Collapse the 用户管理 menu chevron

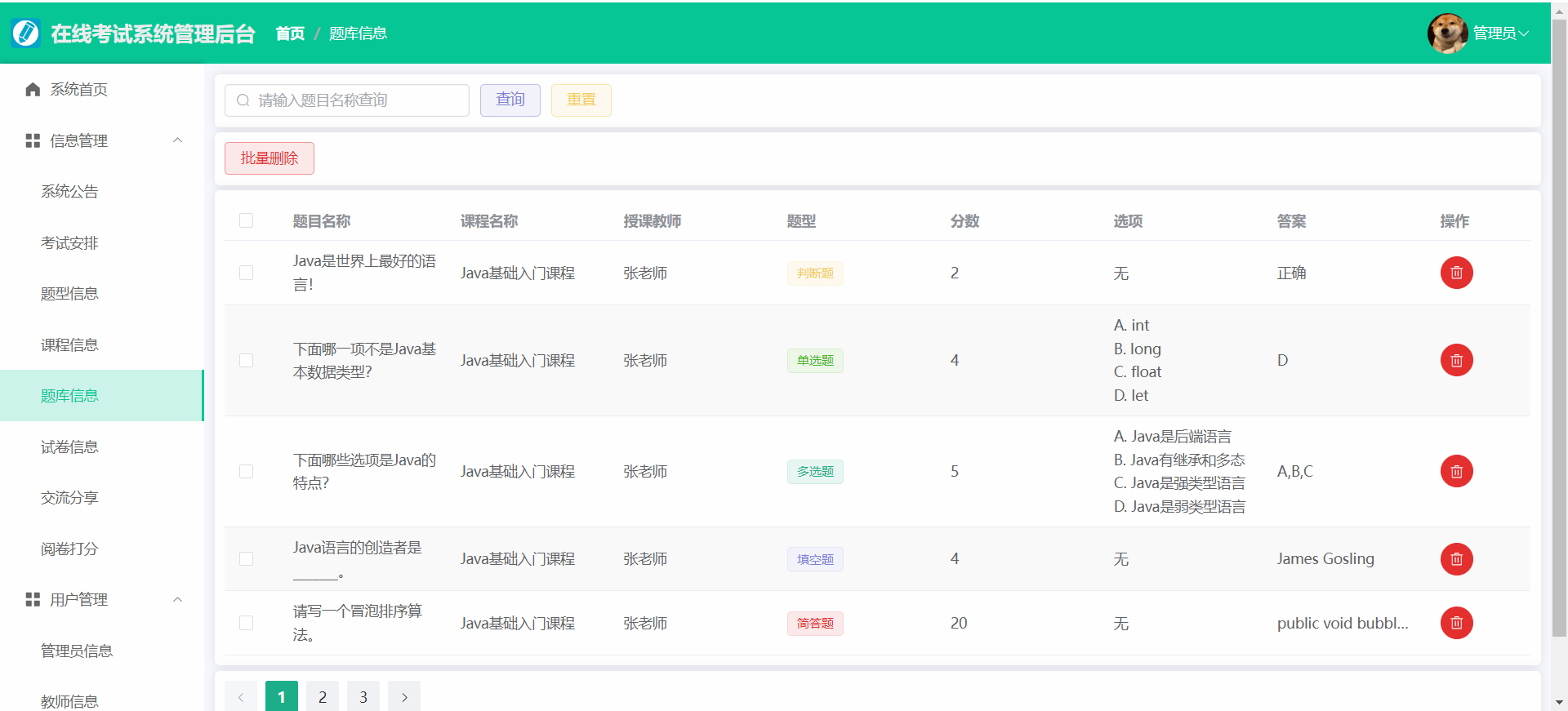coord(177,600)
